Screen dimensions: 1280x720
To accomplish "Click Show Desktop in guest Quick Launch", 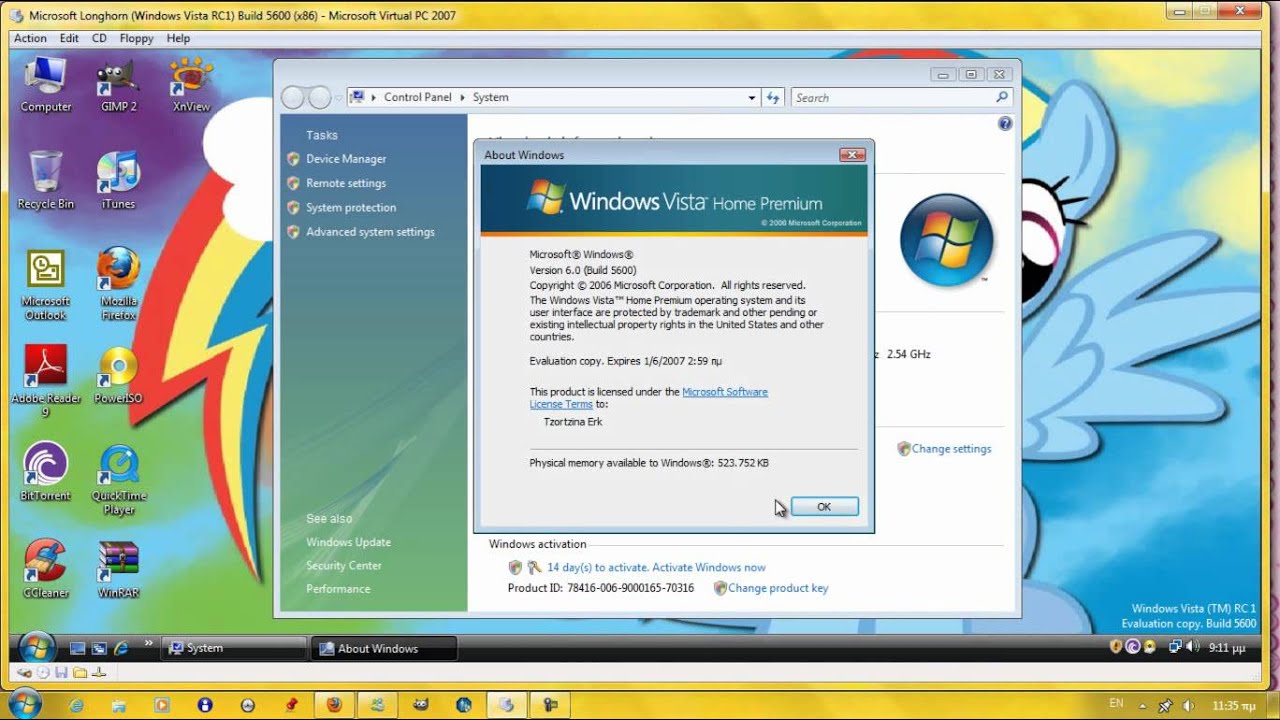I will coord(78,648).
